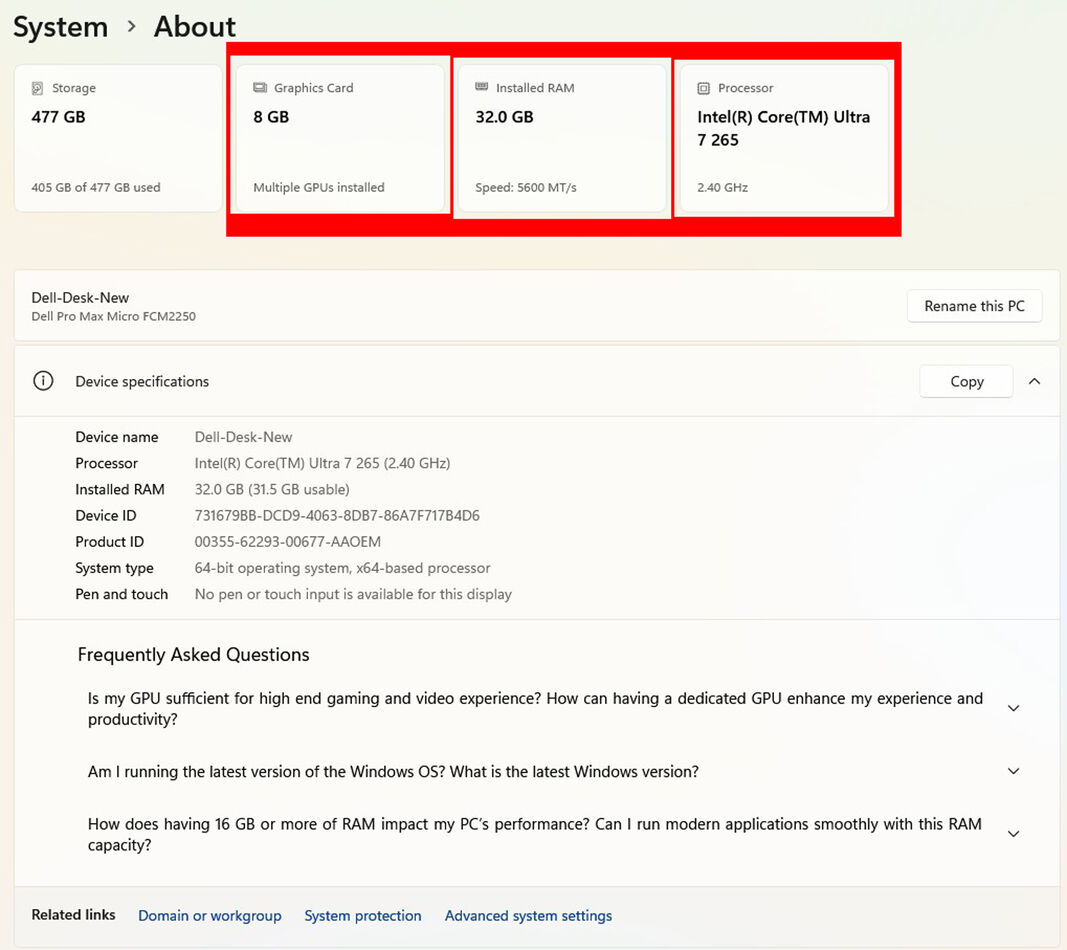The height and width of the screenshot is (950, 1067).
Task: Select the Device ID value
Action: point(337,516)
